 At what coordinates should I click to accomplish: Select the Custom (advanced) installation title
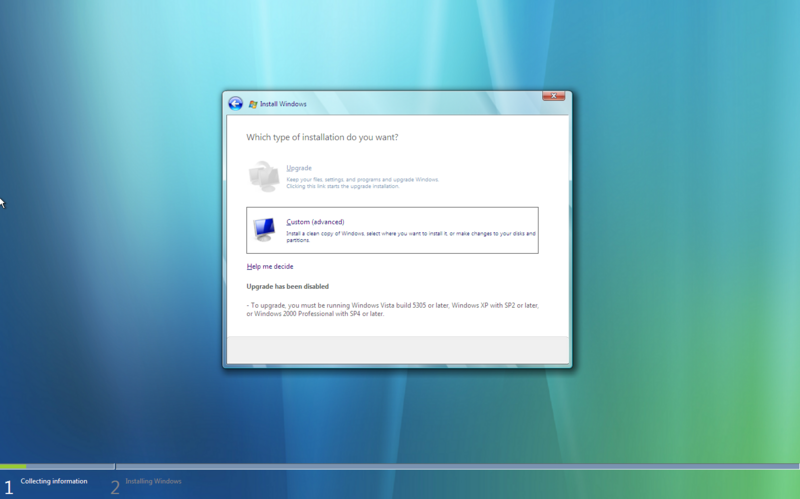coord(315,221)
